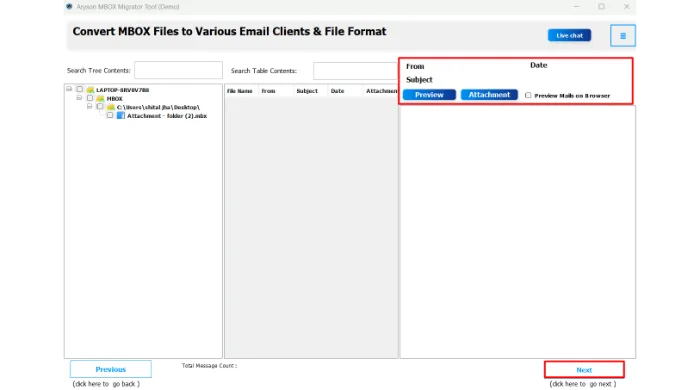Sort by Attachment column header
The image size is (700, 390).
(380, 91)
